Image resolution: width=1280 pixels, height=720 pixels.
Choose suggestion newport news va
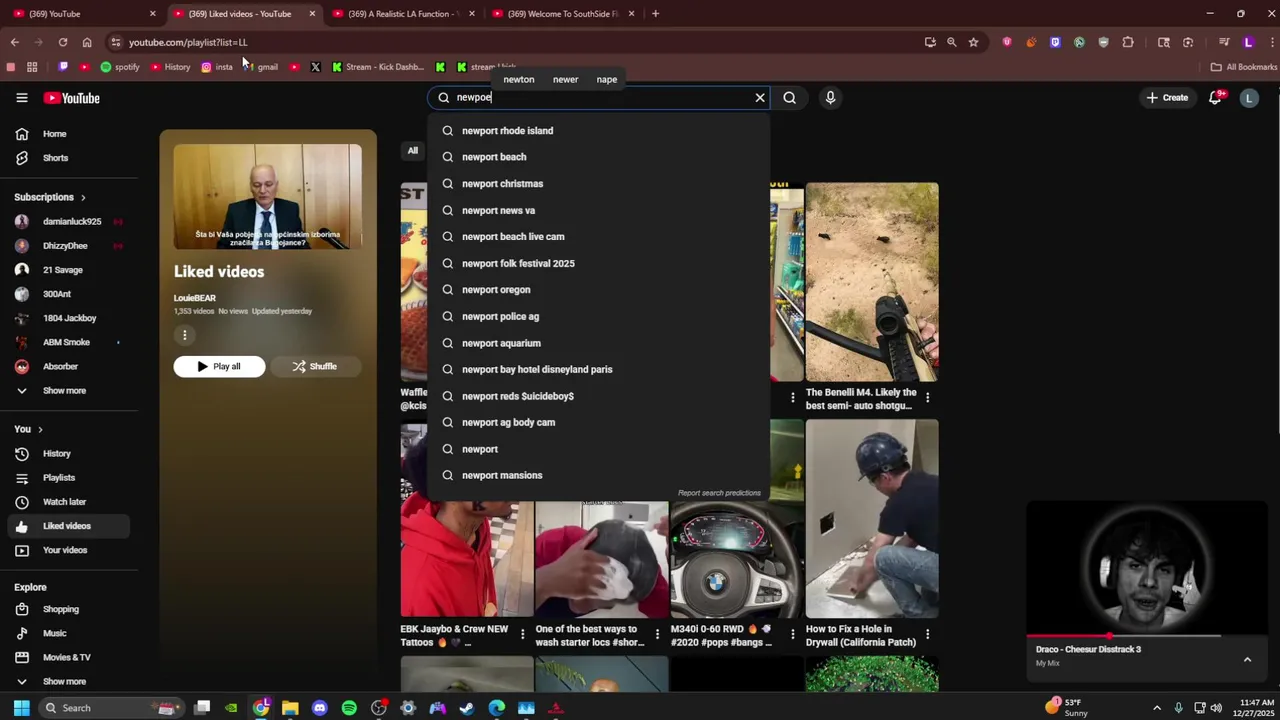[x=598, y=211]
